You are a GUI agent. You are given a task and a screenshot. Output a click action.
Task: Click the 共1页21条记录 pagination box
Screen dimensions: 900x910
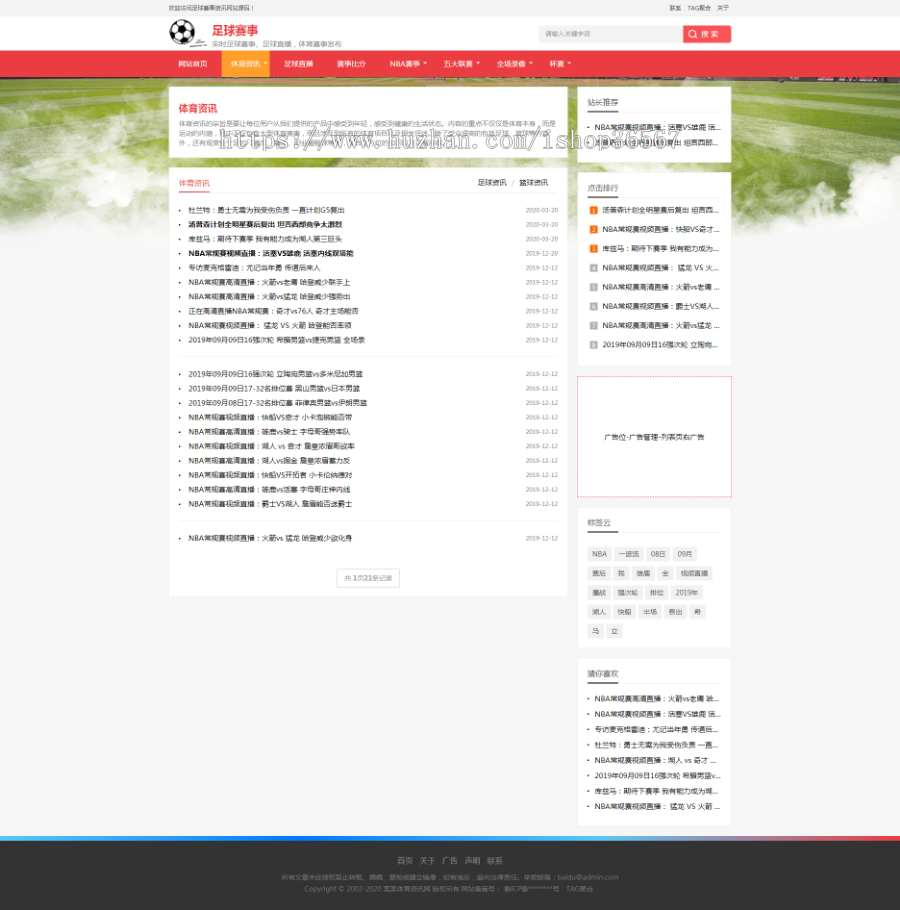pyautogui.click(x=368, y=578)
